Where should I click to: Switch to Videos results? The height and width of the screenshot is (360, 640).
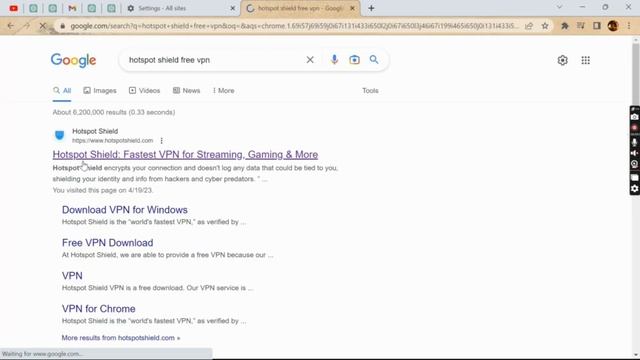click(x=144, y=91)
